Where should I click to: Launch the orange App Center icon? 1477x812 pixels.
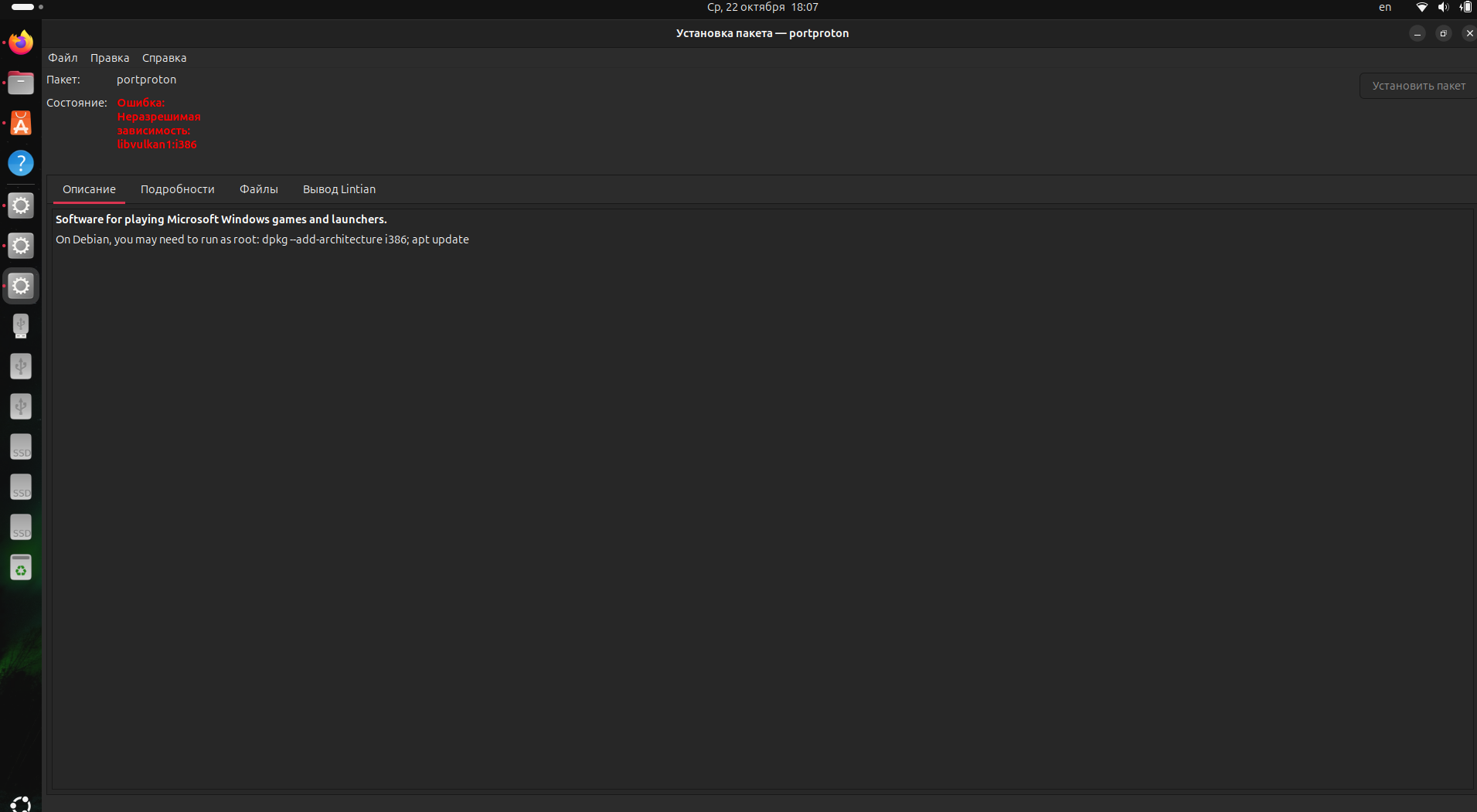point(21,123)
